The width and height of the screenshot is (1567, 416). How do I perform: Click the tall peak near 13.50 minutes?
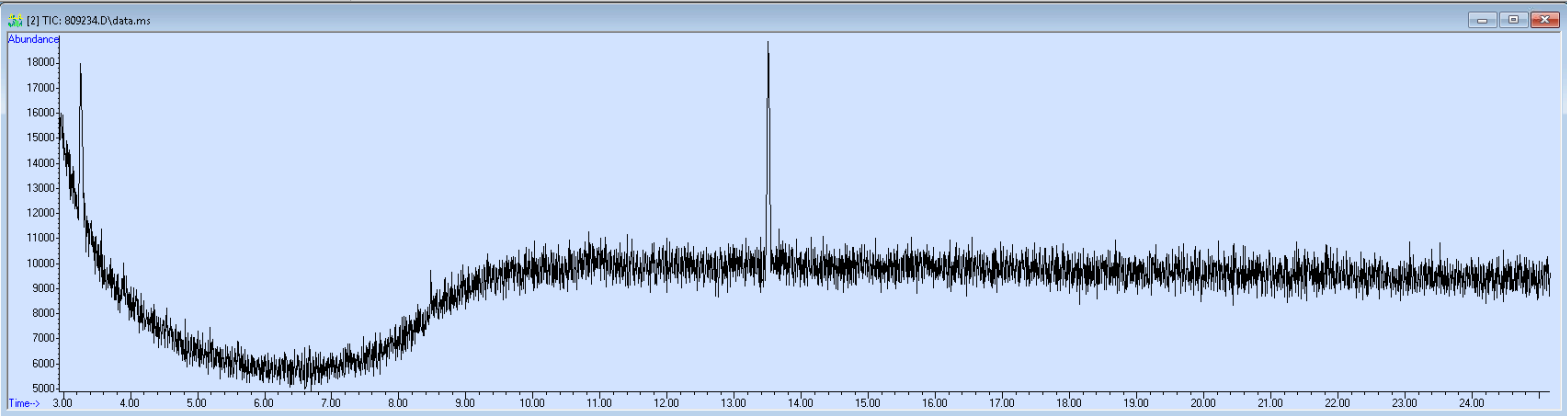click(x=768, y=150)
